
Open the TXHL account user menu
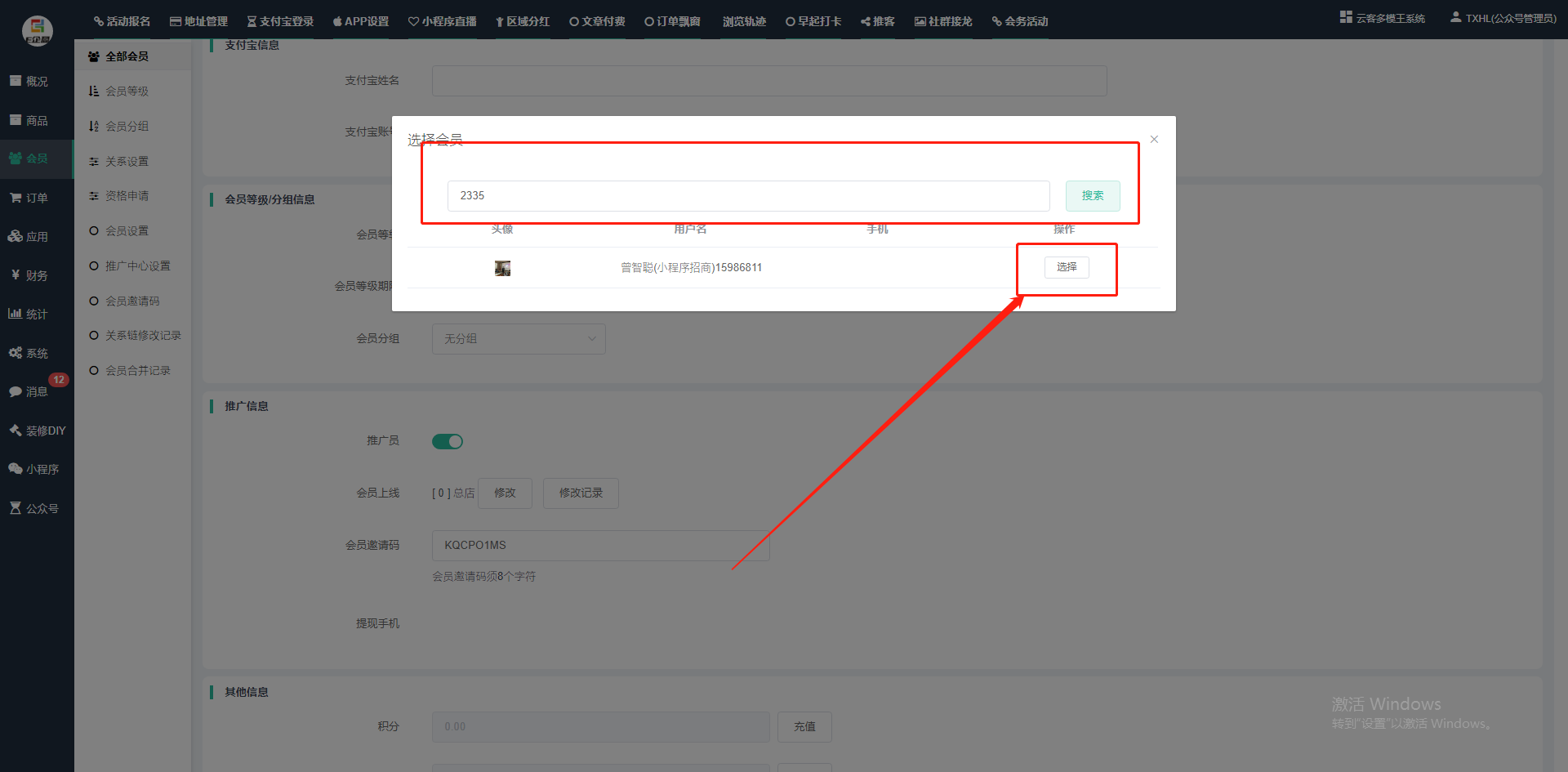click(1503, 18)
